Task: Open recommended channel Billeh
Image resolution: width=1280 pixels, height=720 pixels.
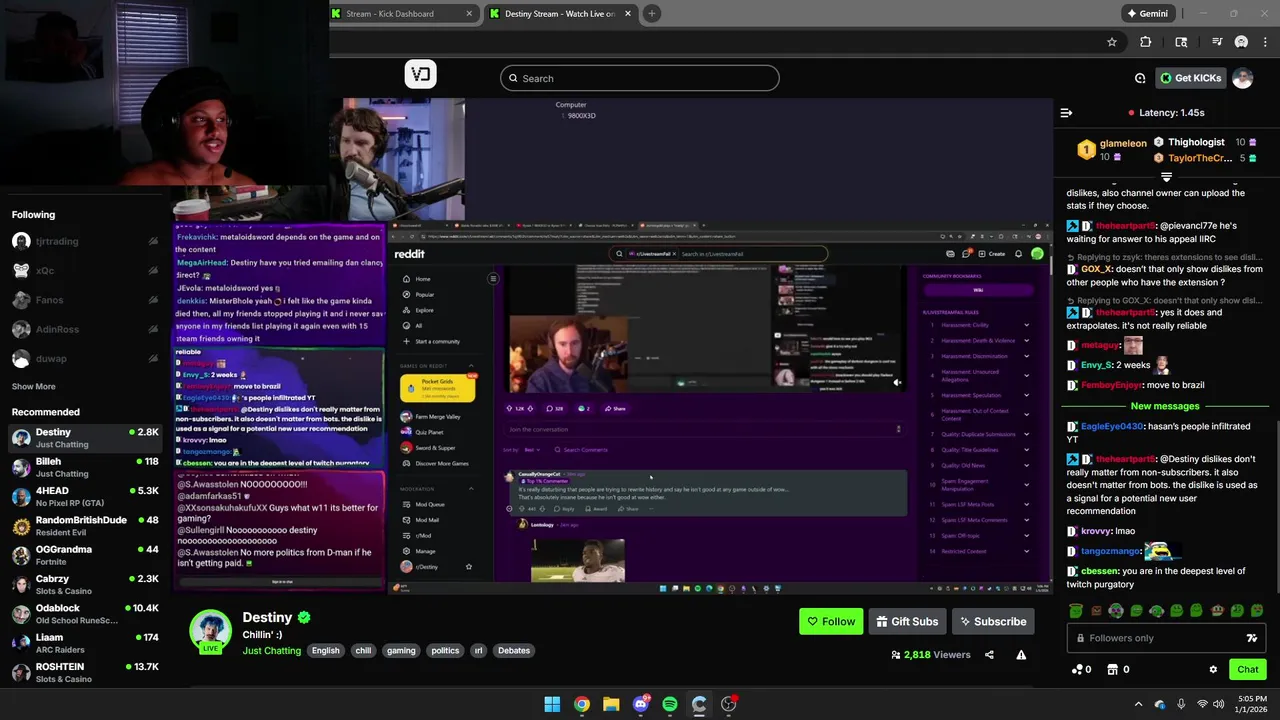Action: 85,467
